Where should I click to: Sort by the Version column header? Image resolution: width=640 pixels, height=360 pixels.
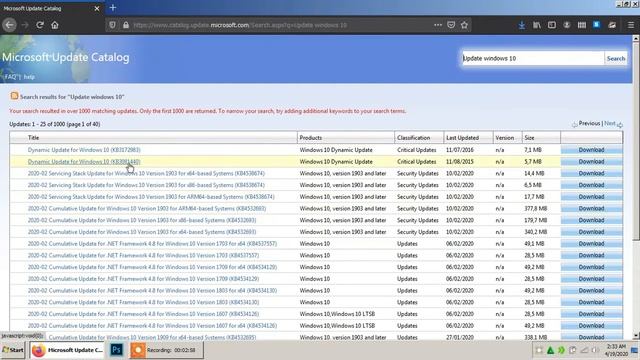tap(504, 138)
